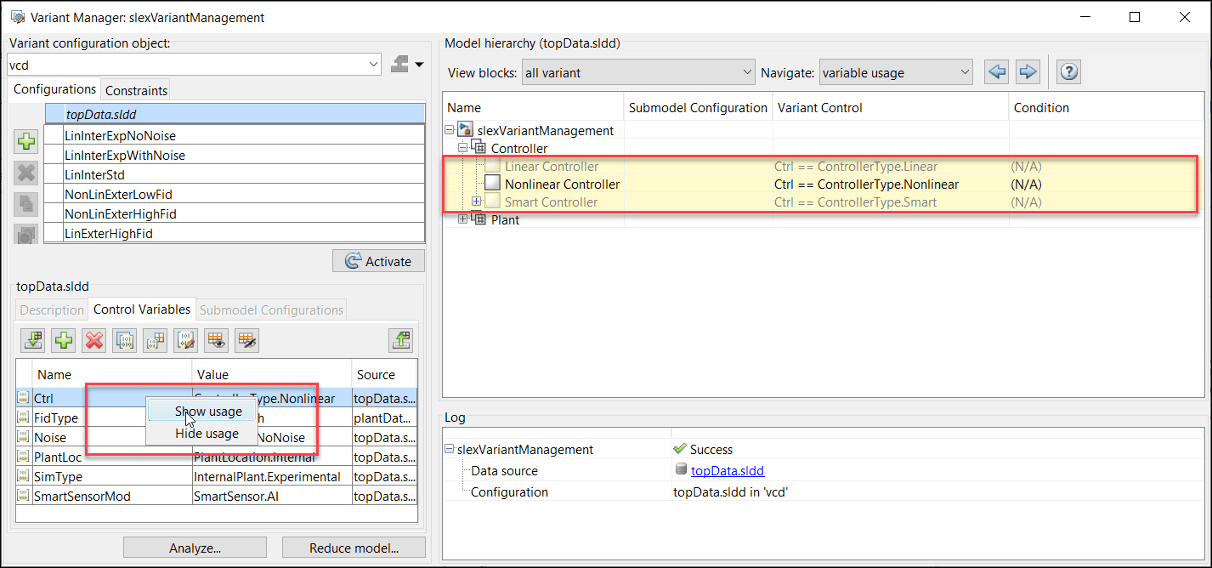This screenshot has height=568, width=1212.
Task: Click the Activate button
Action: pos(378,261)
